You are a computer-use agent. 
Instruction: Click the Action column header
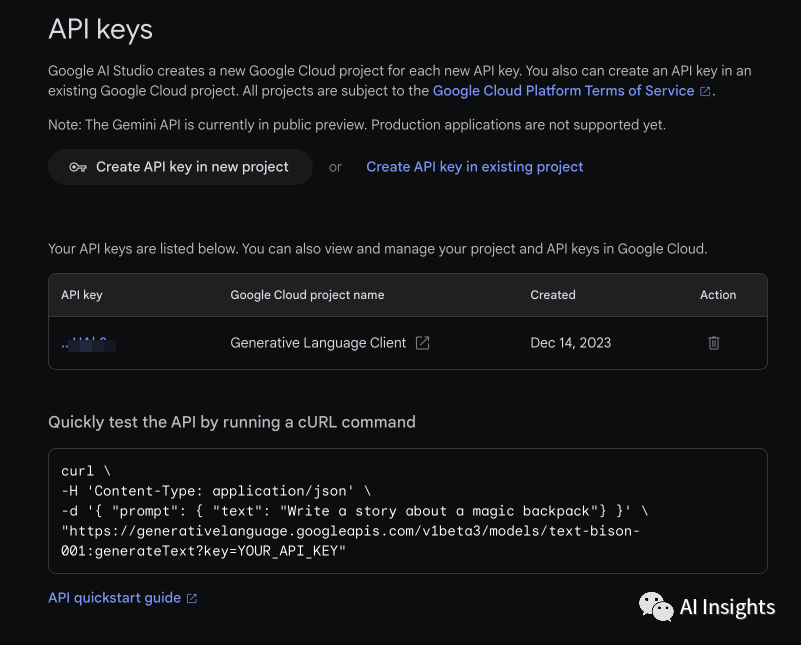point(717,295)
